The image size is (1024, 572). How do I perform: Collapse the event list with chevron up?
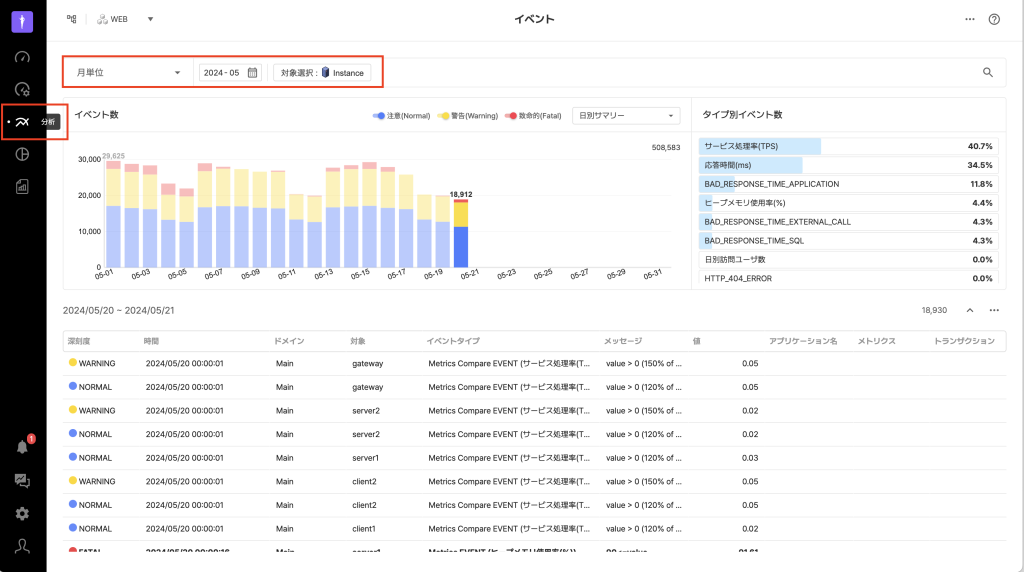tap(969, 310)
